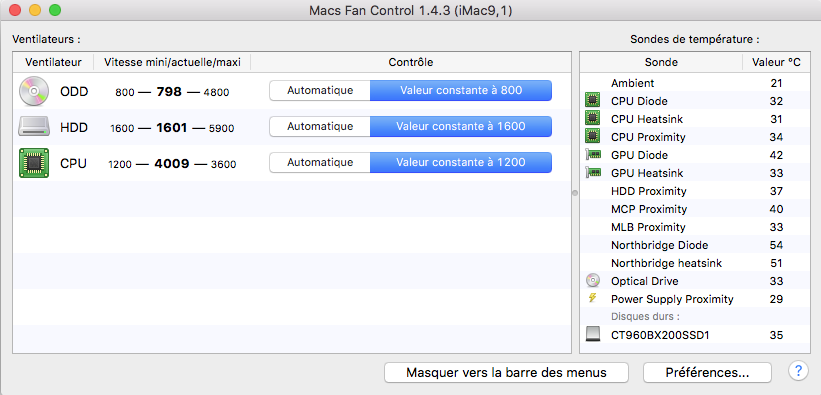The image size is (821, 395).
Task: Select the CT960BX200SSD1 disk label
Action: pos(660,335)
